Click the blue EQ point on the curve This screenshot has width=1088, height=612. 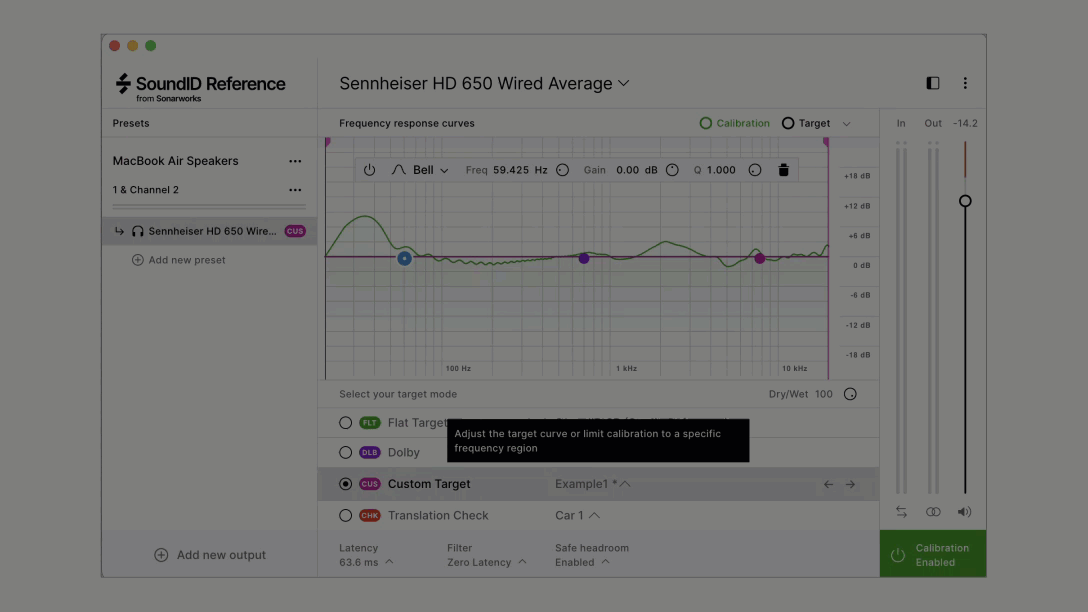tap(405, 258)
